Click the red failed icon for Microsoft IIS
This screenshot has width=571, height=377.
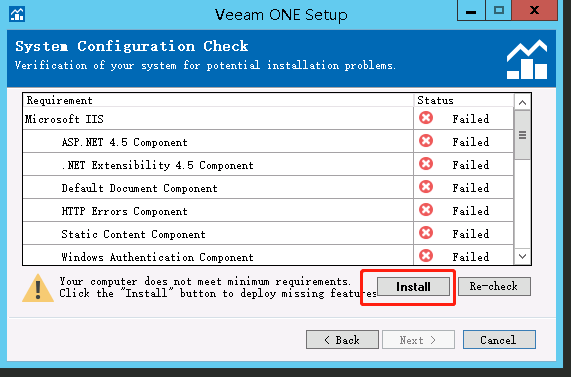pyautogui.click(x=426, y=118)
